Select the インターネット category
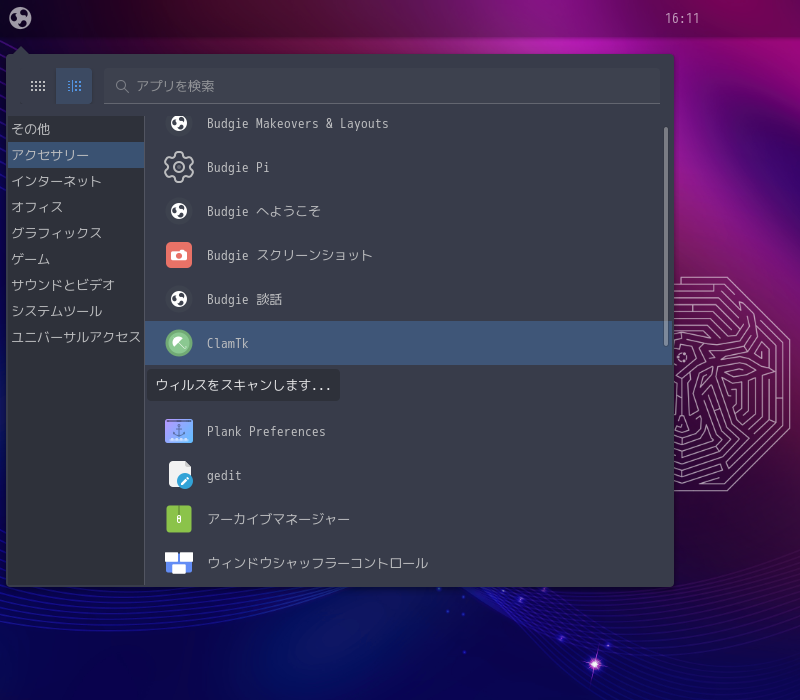Image resolution: width=800 pixels, height=700 pixels. tap(76, 181)
